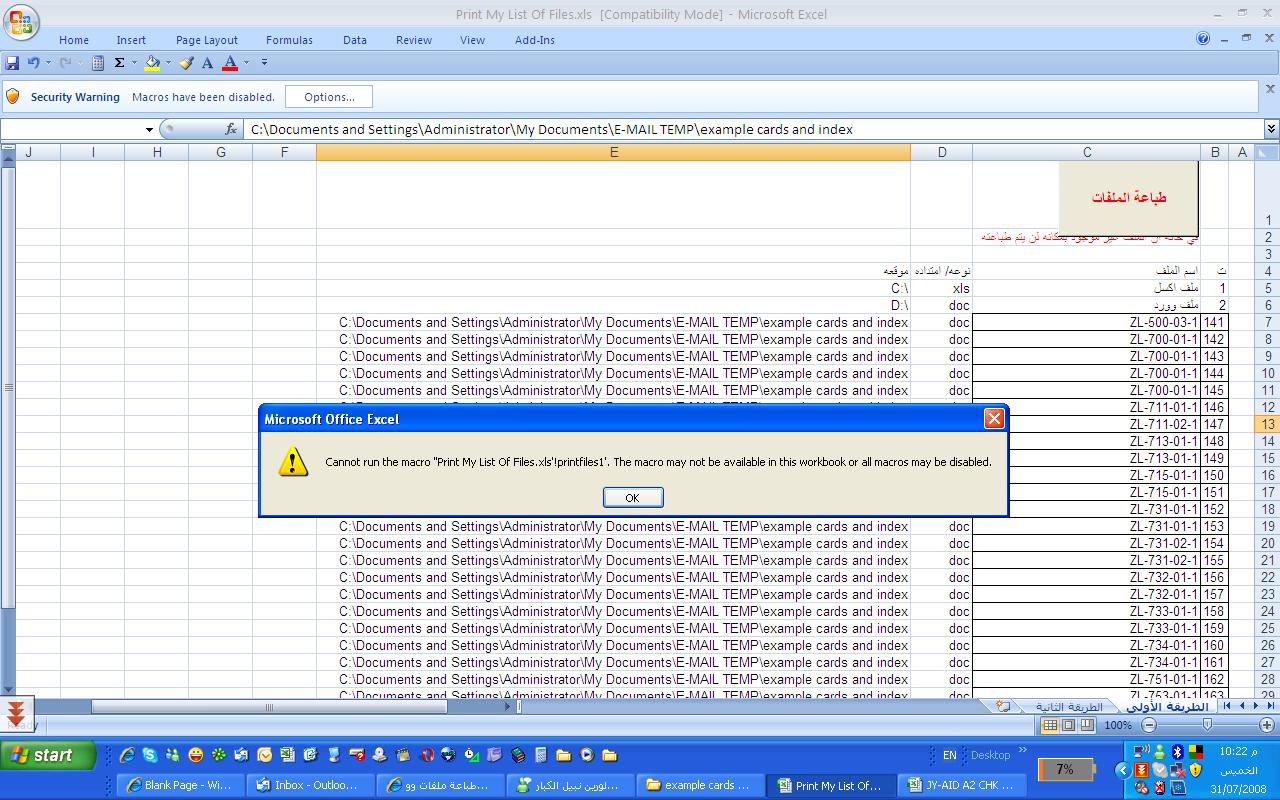The image size is (1280, 800).
Task: Jump to first sheet tab arrow
Action: point(1228,706)
